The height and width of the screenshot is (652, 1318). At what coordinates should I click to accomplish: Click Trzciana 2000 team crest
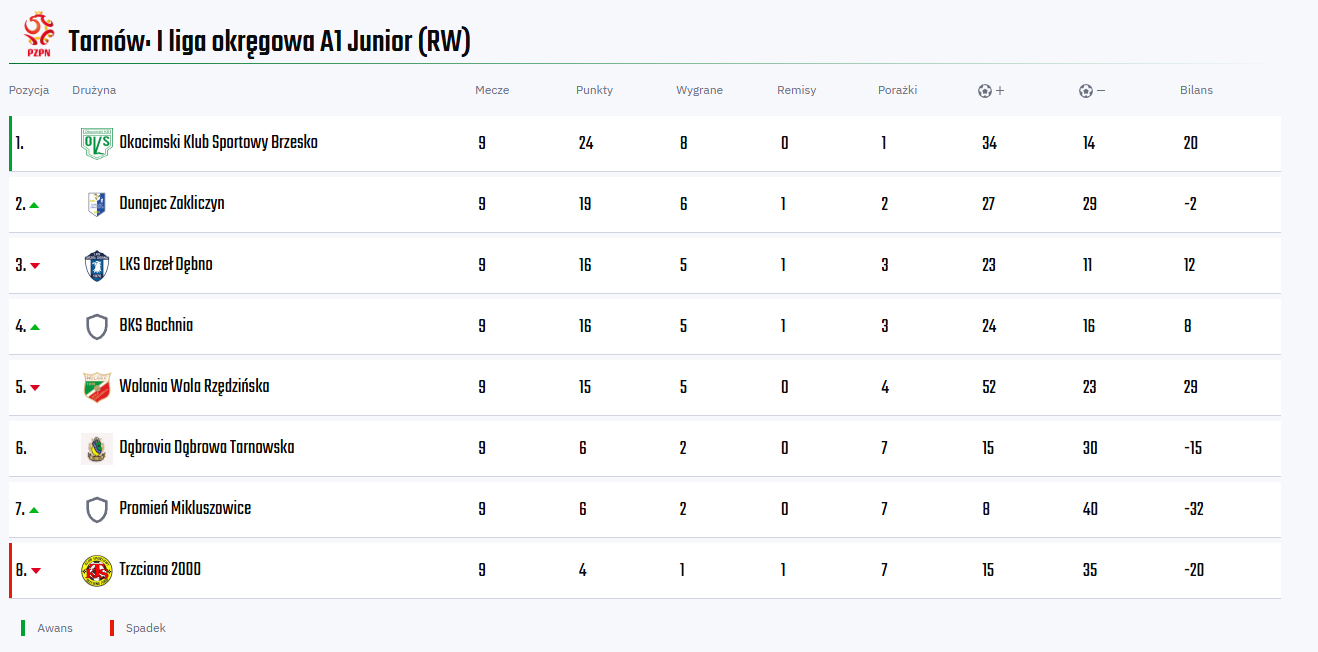click(x=97, y=570)
